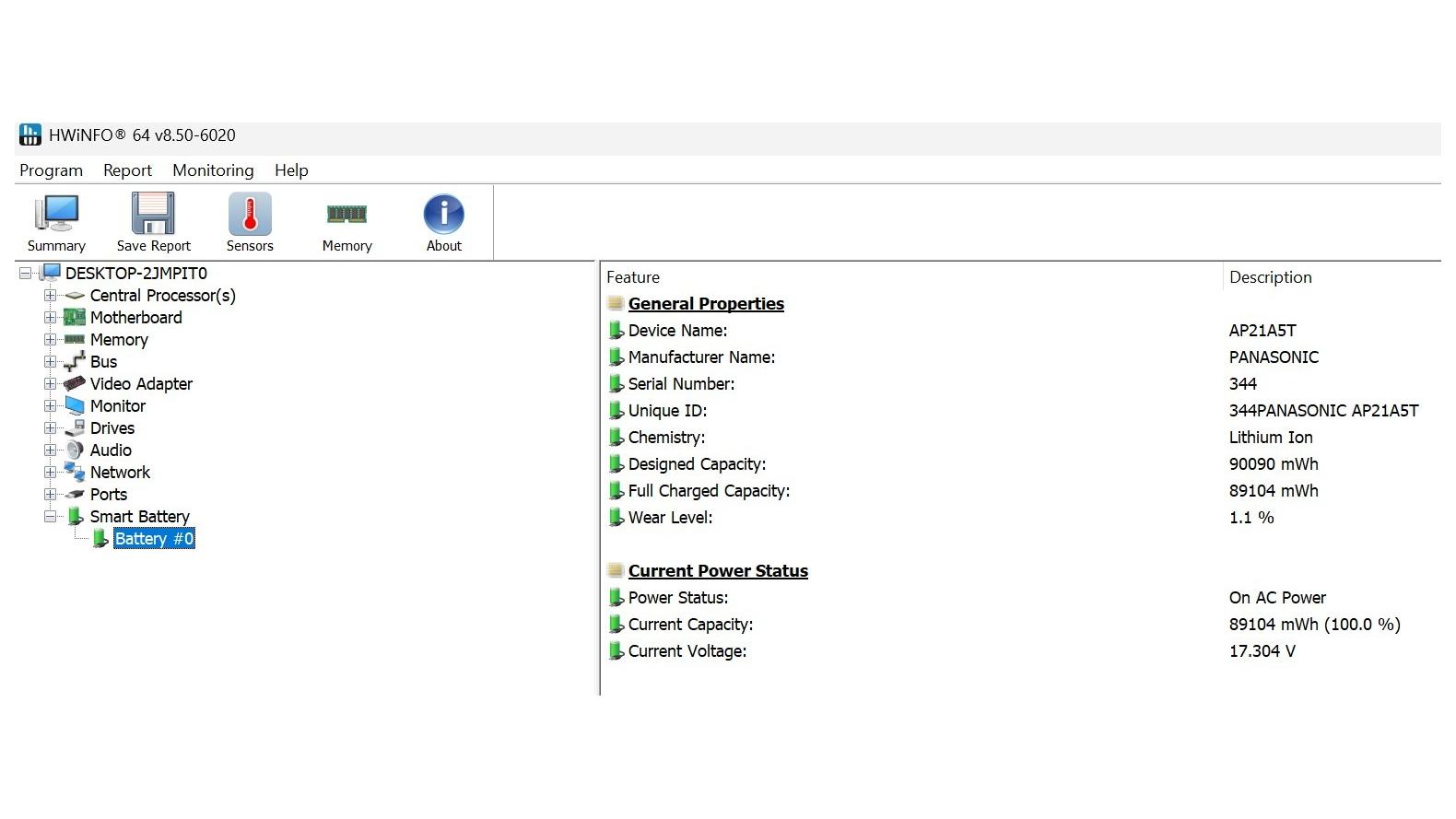Click battery icon beside Wear Level
Screen dimensions: 1456x819
tap(616, 517)
